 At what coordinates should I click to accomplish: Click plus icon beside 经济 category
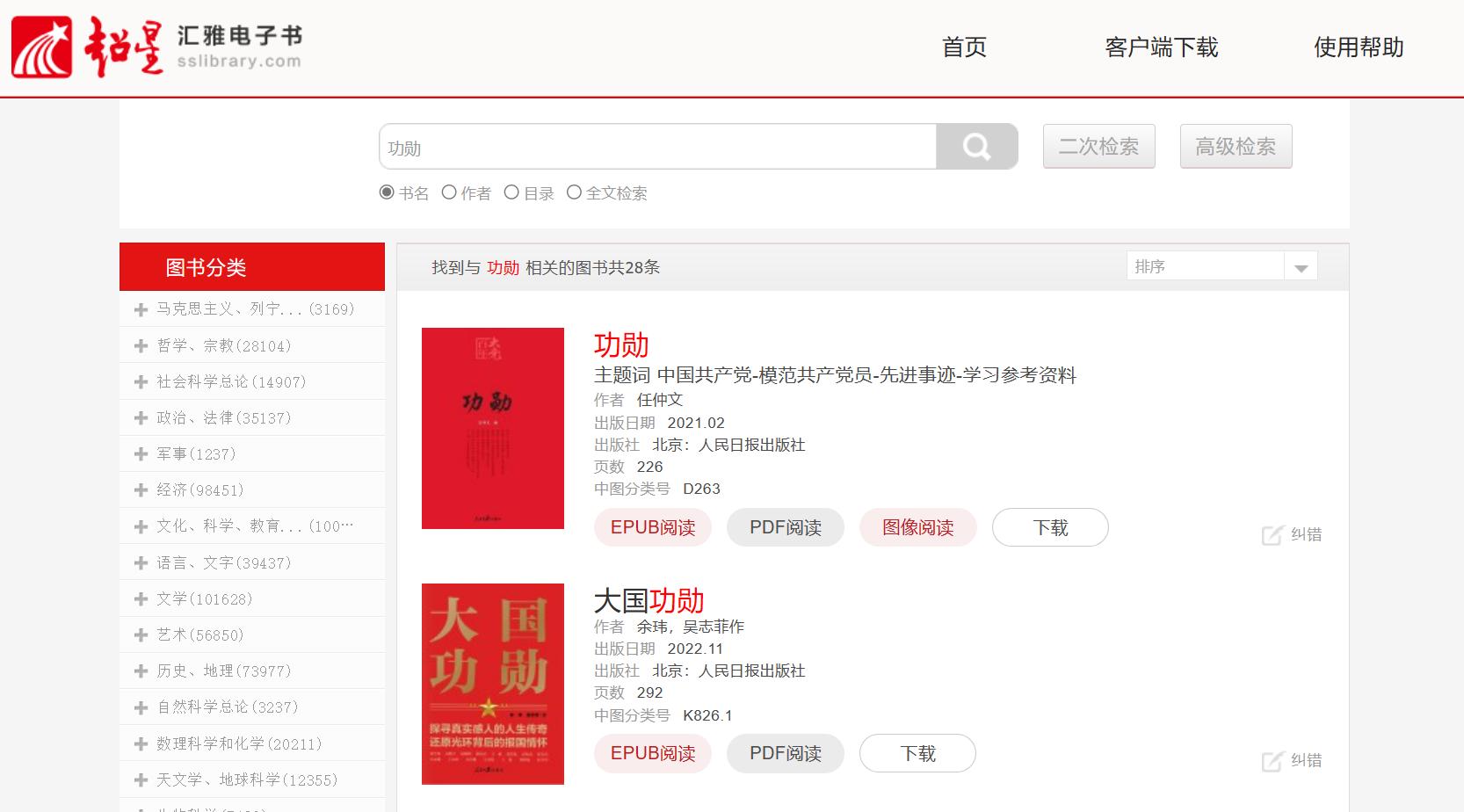coord(141,490)
